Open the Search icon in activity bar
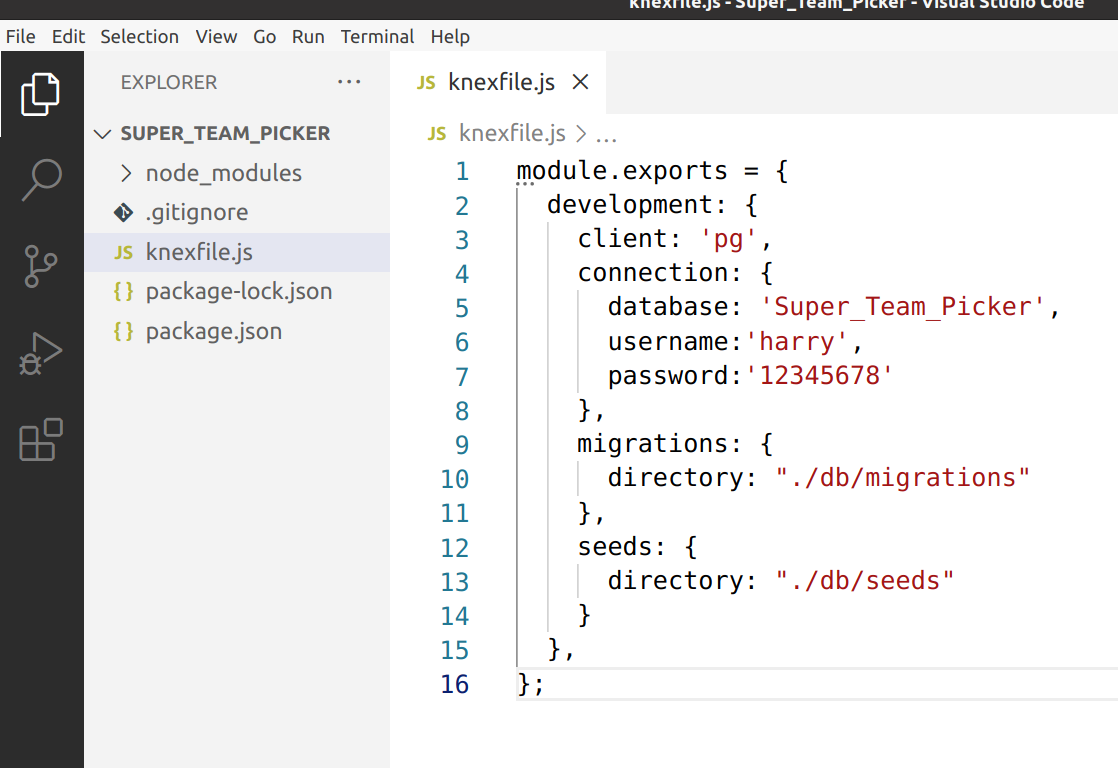 coord(41,180)
